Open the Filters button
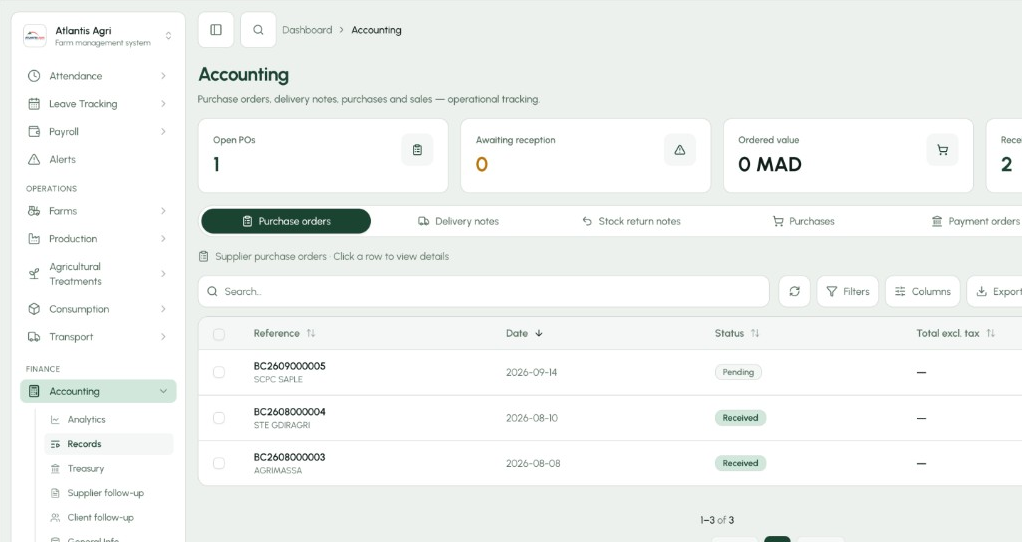Image resolution: width=1022 pixels, height=542 pixels. point(848,291)
